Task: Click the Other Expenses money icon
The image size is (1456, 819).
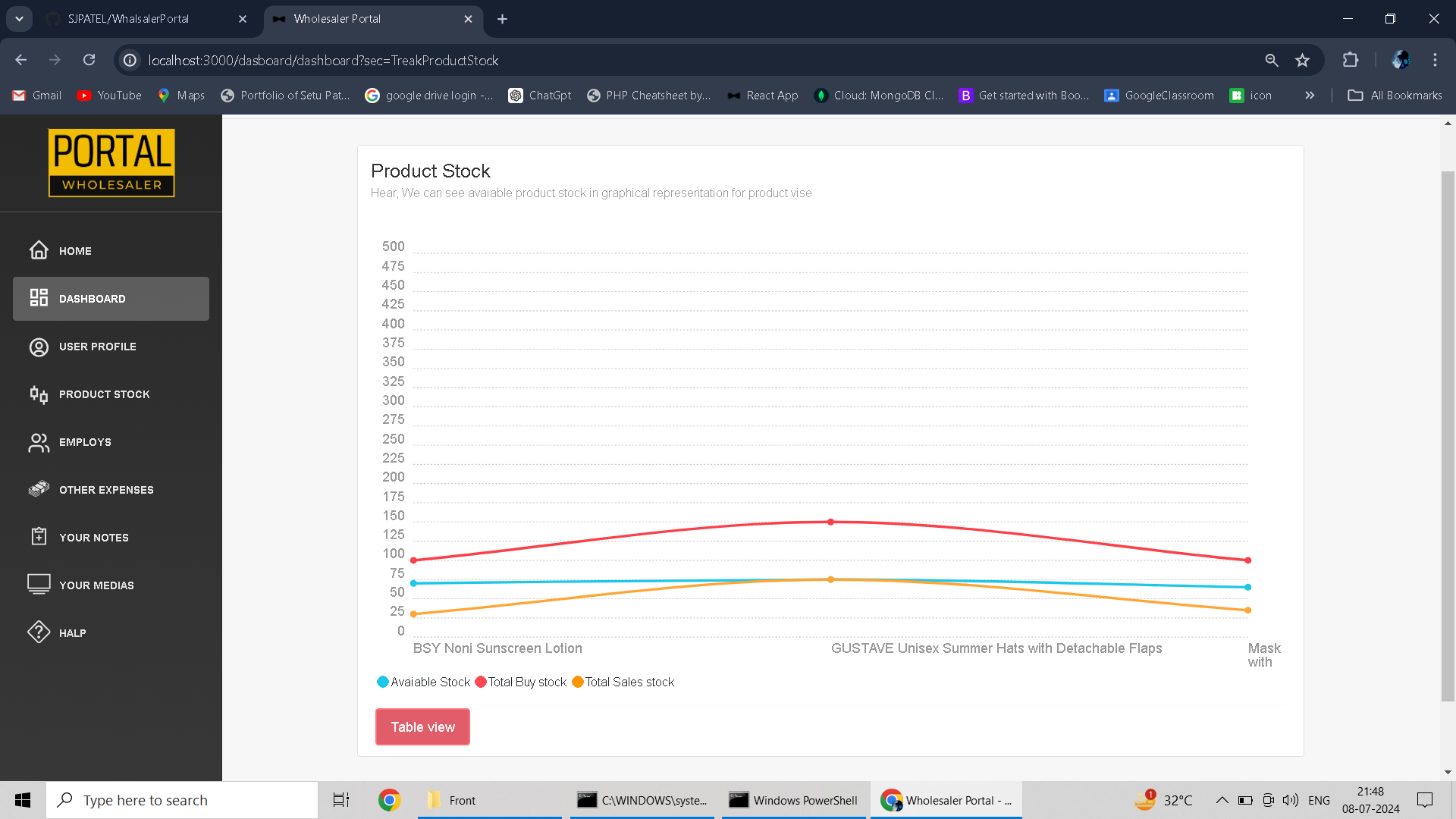Action: [39, 489]
